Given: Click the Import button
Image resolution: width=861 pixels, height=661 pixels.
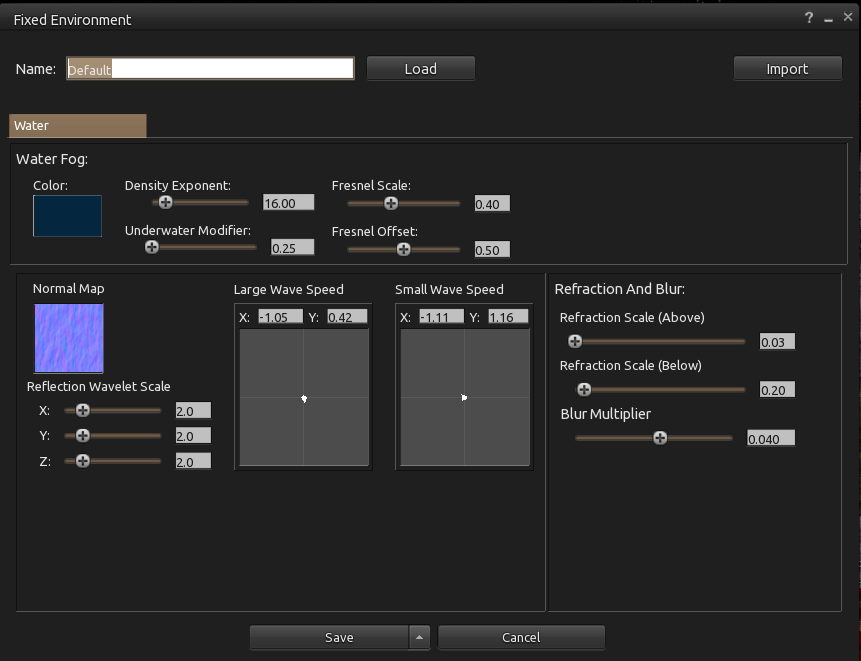Looking at the screenshot, I should click(x=787, y=68).
